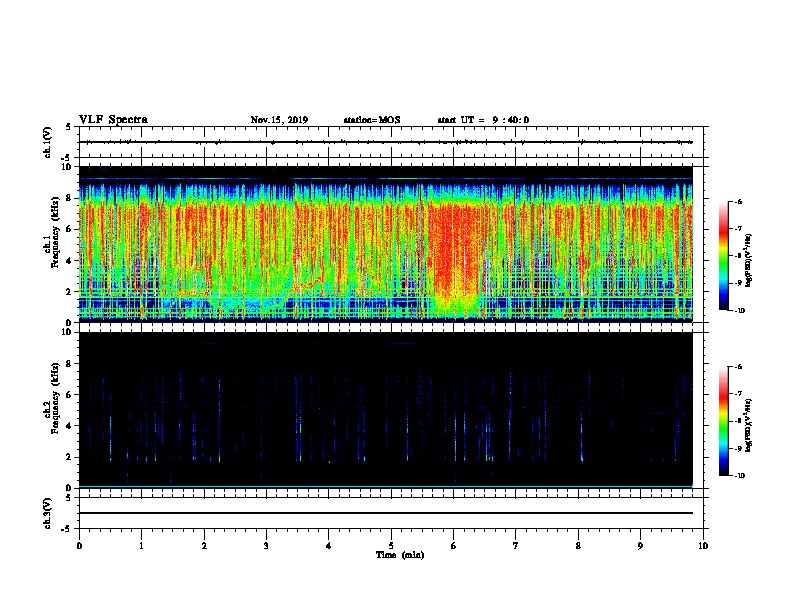The width and height of the screenshot is (792, 612).
Task: Click time-axis tick label "2"
Action: [x=204, y=546]
